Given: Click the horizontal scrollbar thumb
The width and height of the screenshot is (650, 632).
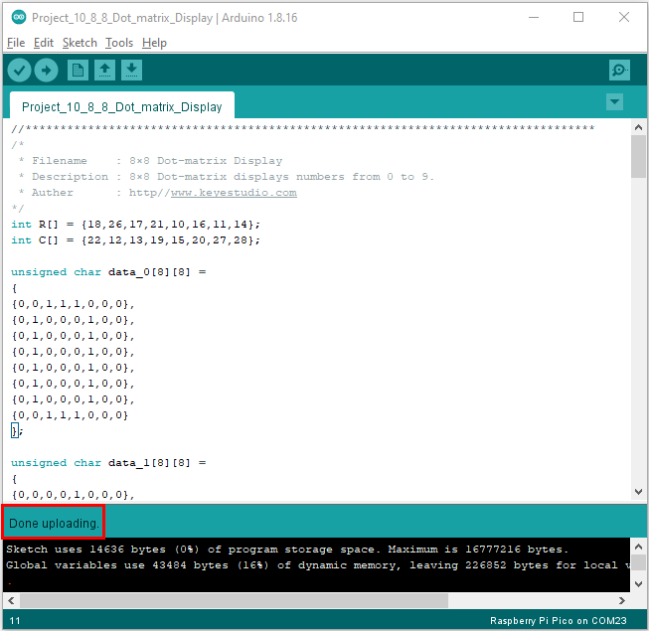Looking at the screenshot, I should (234, 601).
